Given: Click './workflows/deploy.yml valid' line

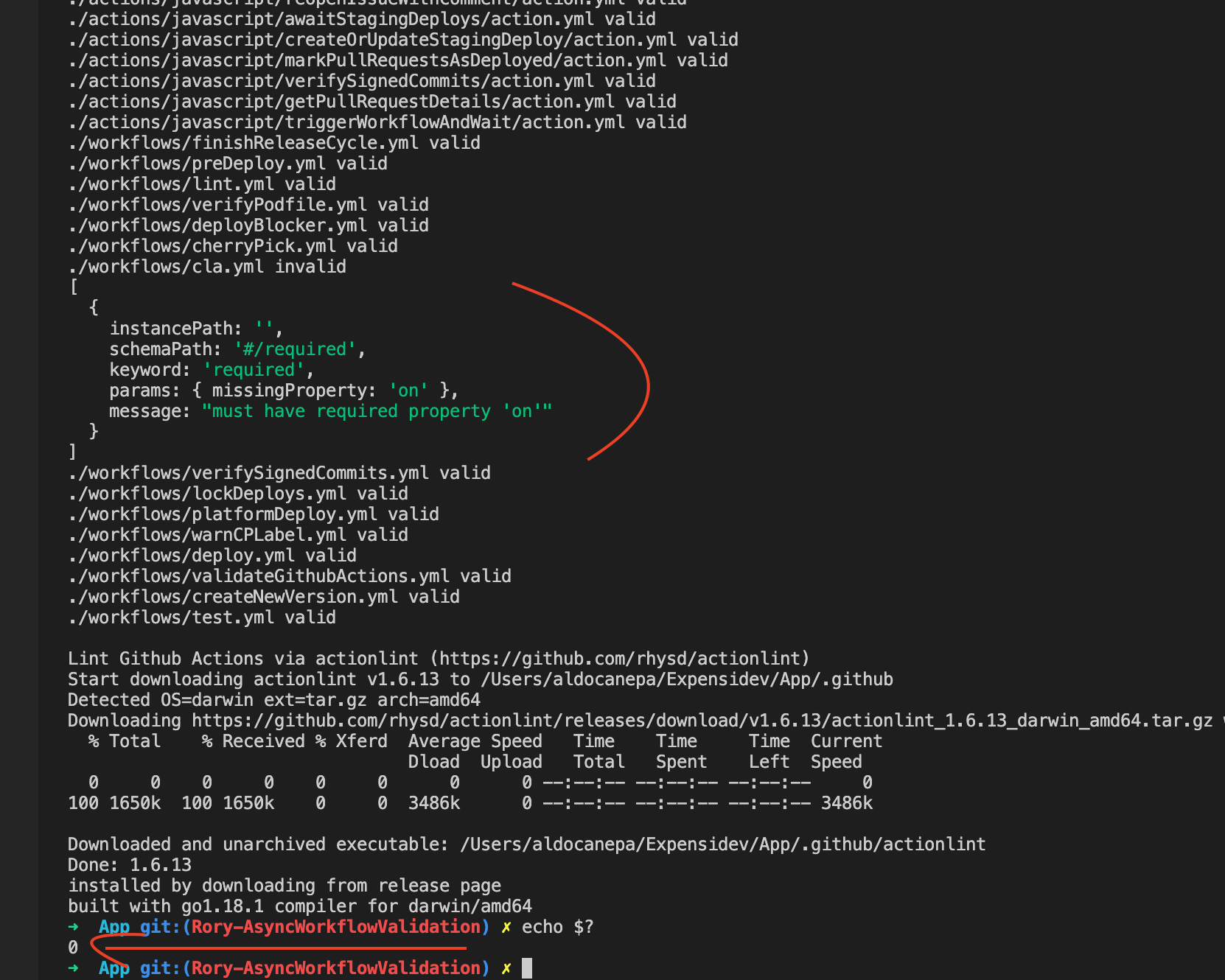Looking at the screenshot, I should (212, 556).
